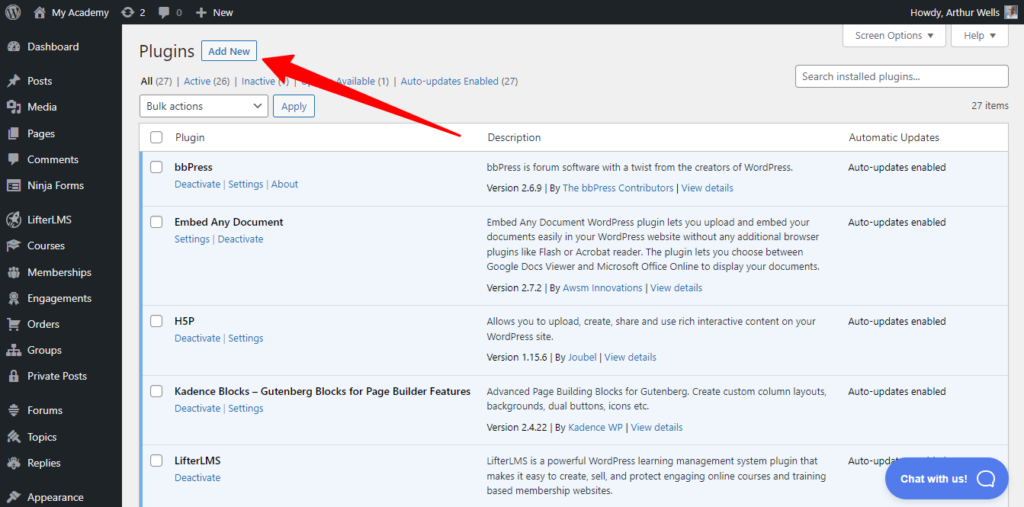This screenshot has width=1024, height=507.
Task: Open bbPress About link
Action: (x=285, y=184)
